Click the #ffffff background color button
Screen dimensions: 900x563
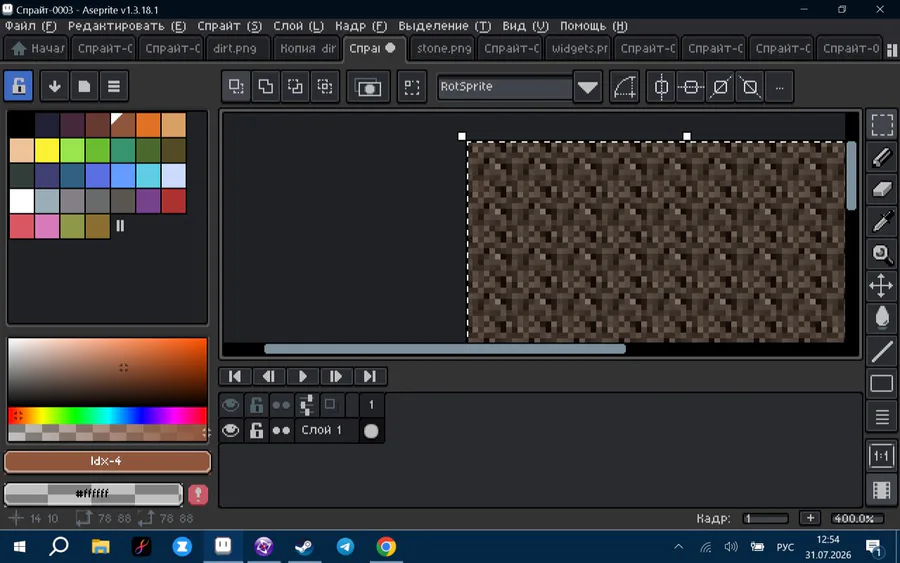93,494
